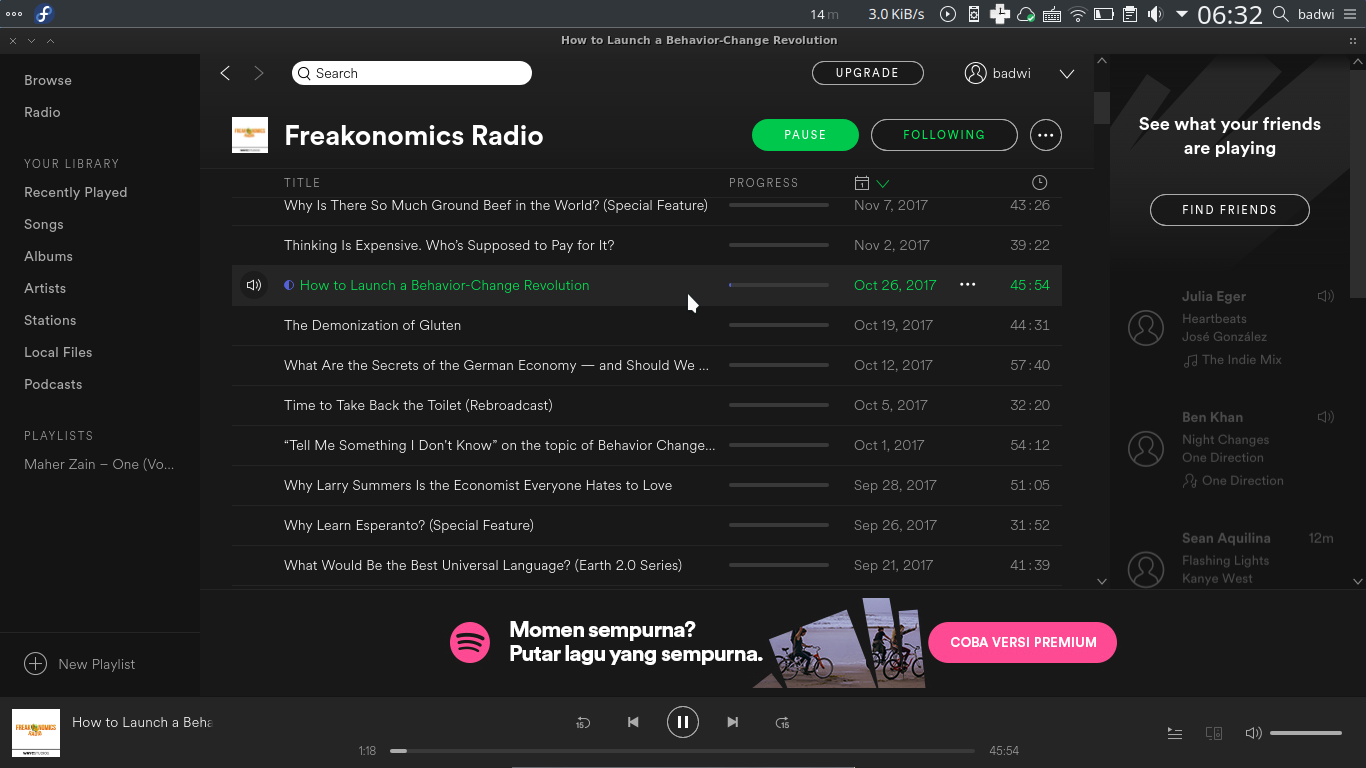Toggle the date sort direction arrow

pyautogui.click(x=883, y=183)
